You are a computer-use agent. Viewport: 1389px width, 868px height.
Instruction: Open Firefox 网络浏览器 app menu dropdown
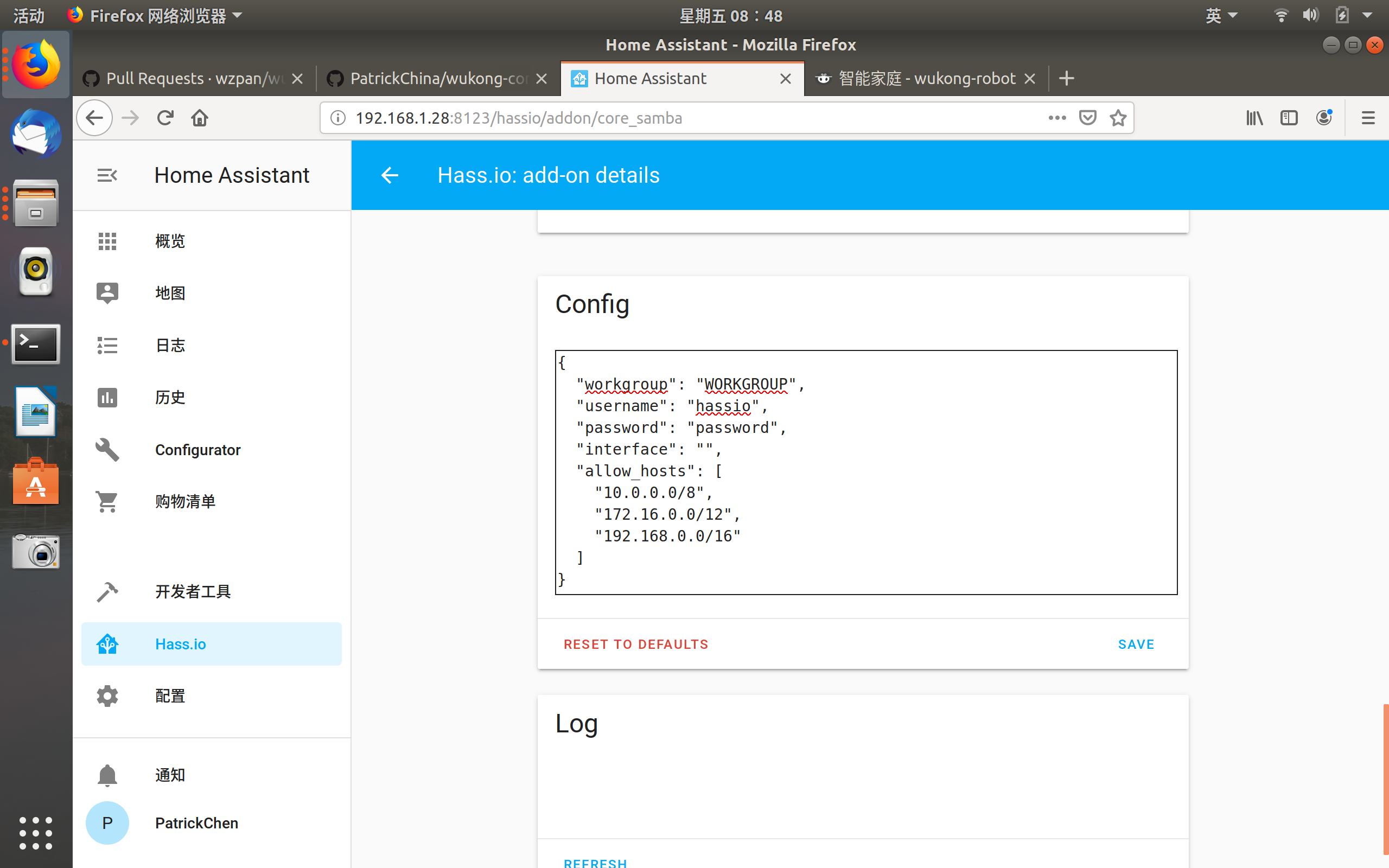156,16
